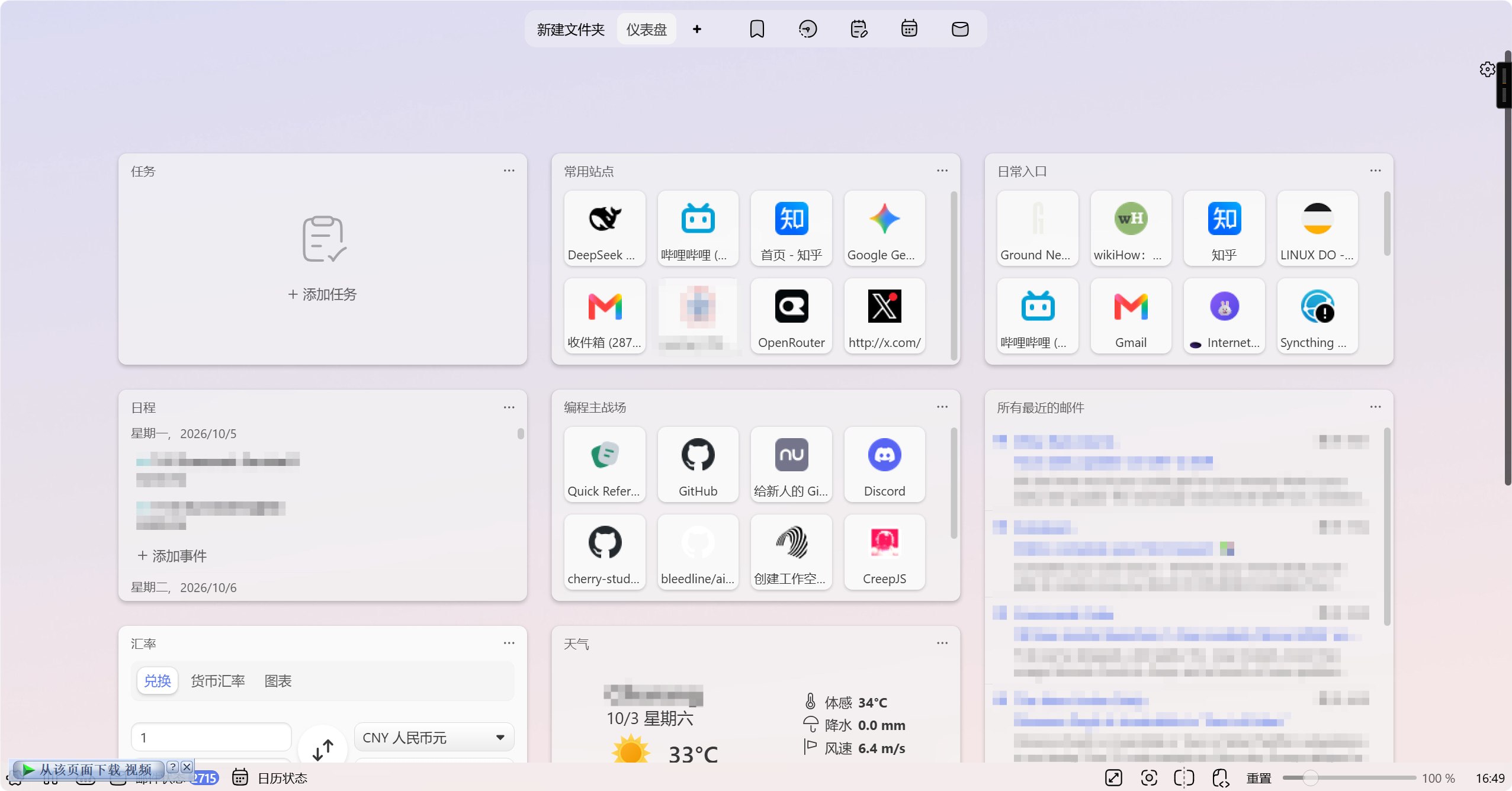Open the CreepJS speed dial
This screenshot has height=791, width=1512.
pyautogui.click(x=884, y=552)
